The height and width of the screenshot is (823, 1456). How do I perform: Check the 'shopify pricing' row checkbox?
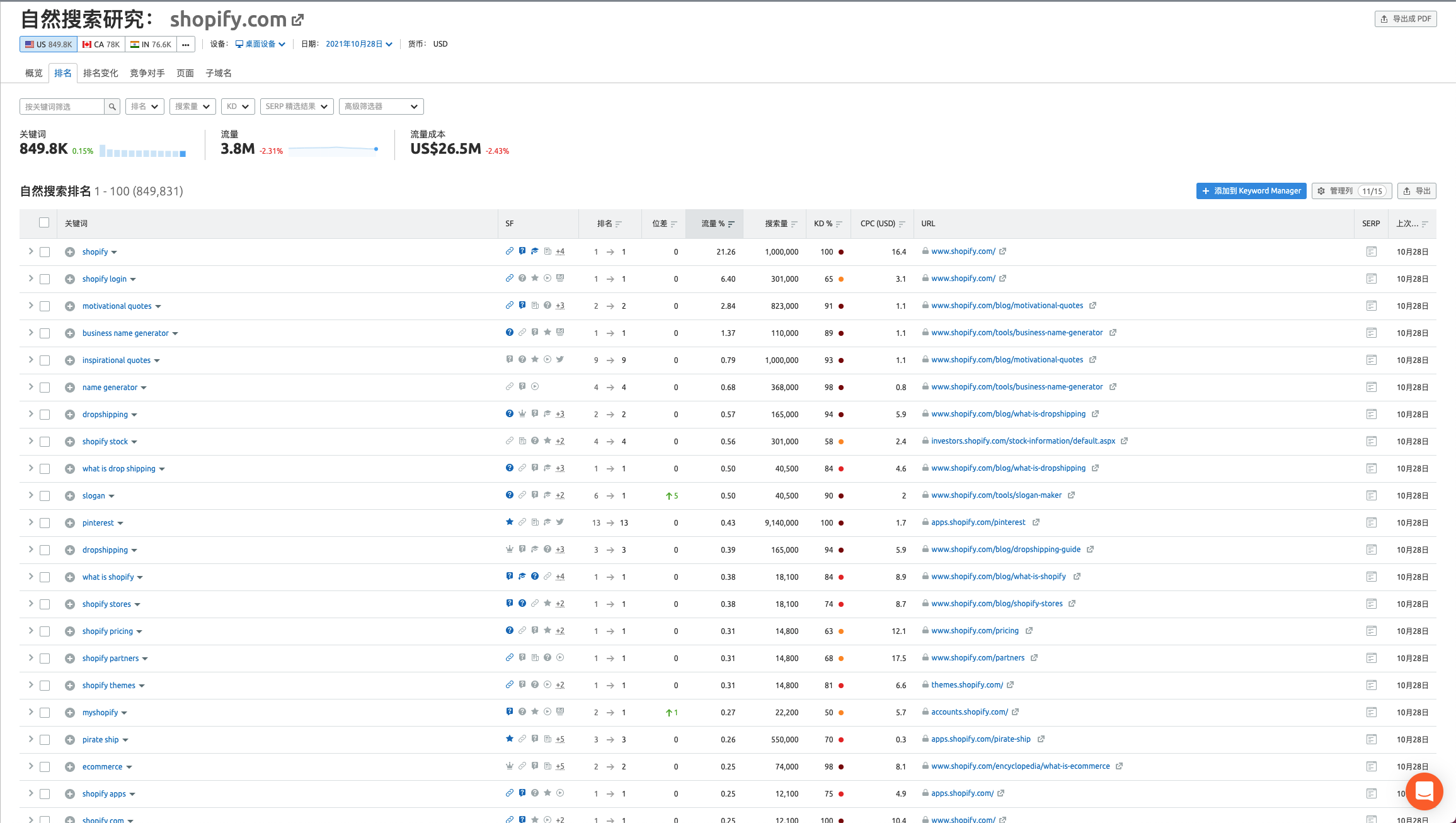click(x=45, y=631)
